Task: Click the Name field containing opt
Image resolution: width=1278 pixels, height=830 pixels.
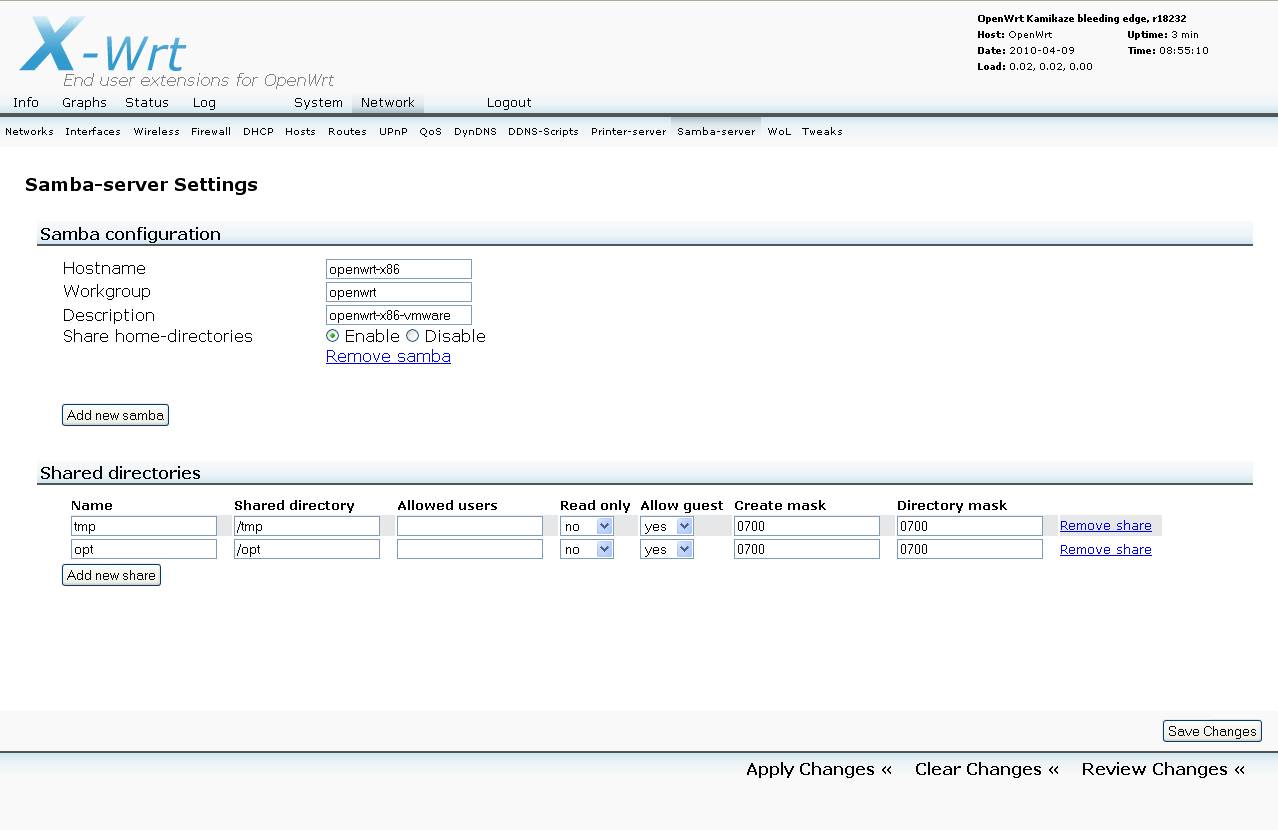Action: (144, 549)
